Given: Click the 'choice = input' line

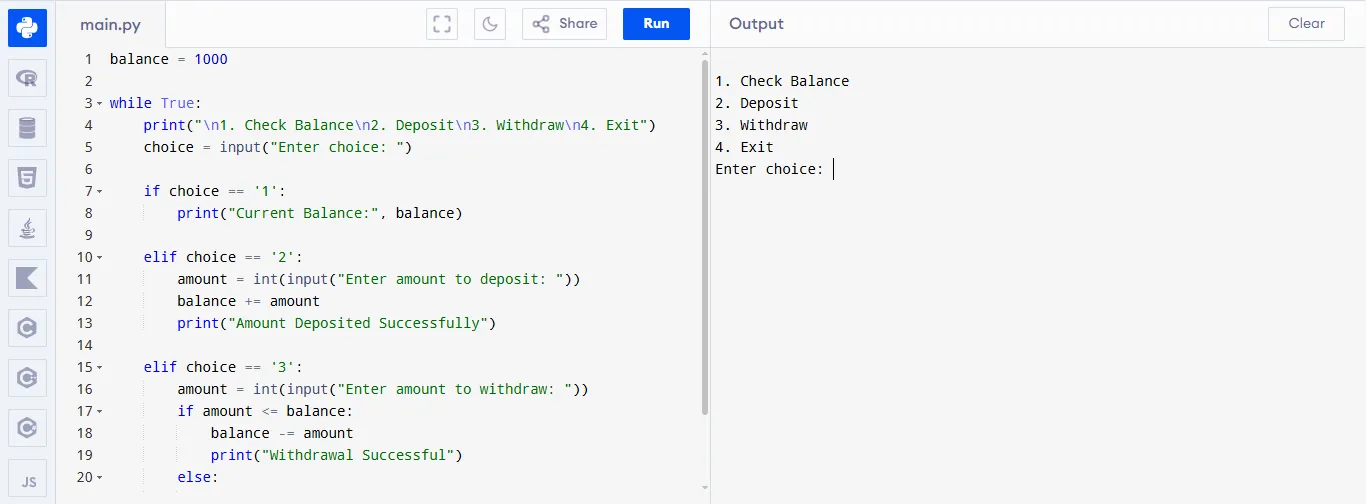Looking at the screenshot, I should click(x=278, y=147).
